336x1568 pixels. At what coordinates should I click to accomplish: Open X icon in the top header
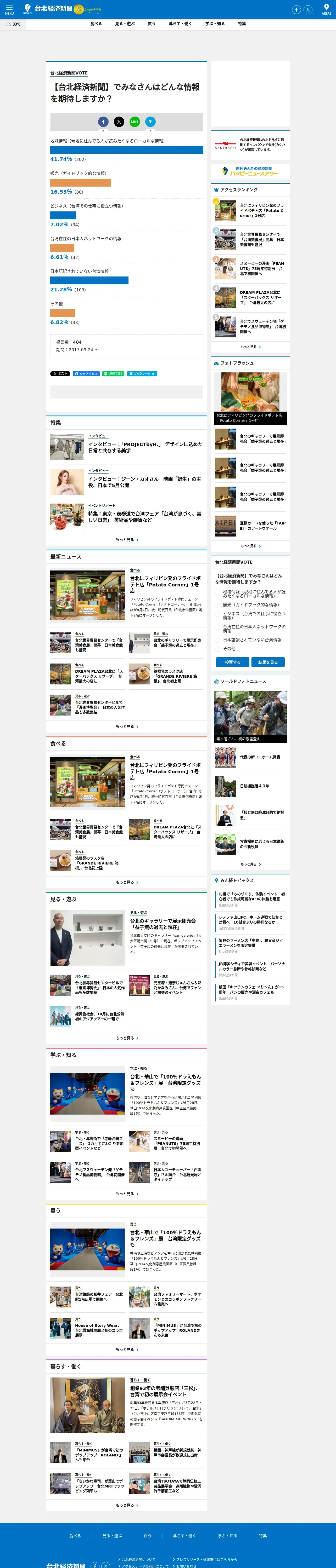pos(308,9)
